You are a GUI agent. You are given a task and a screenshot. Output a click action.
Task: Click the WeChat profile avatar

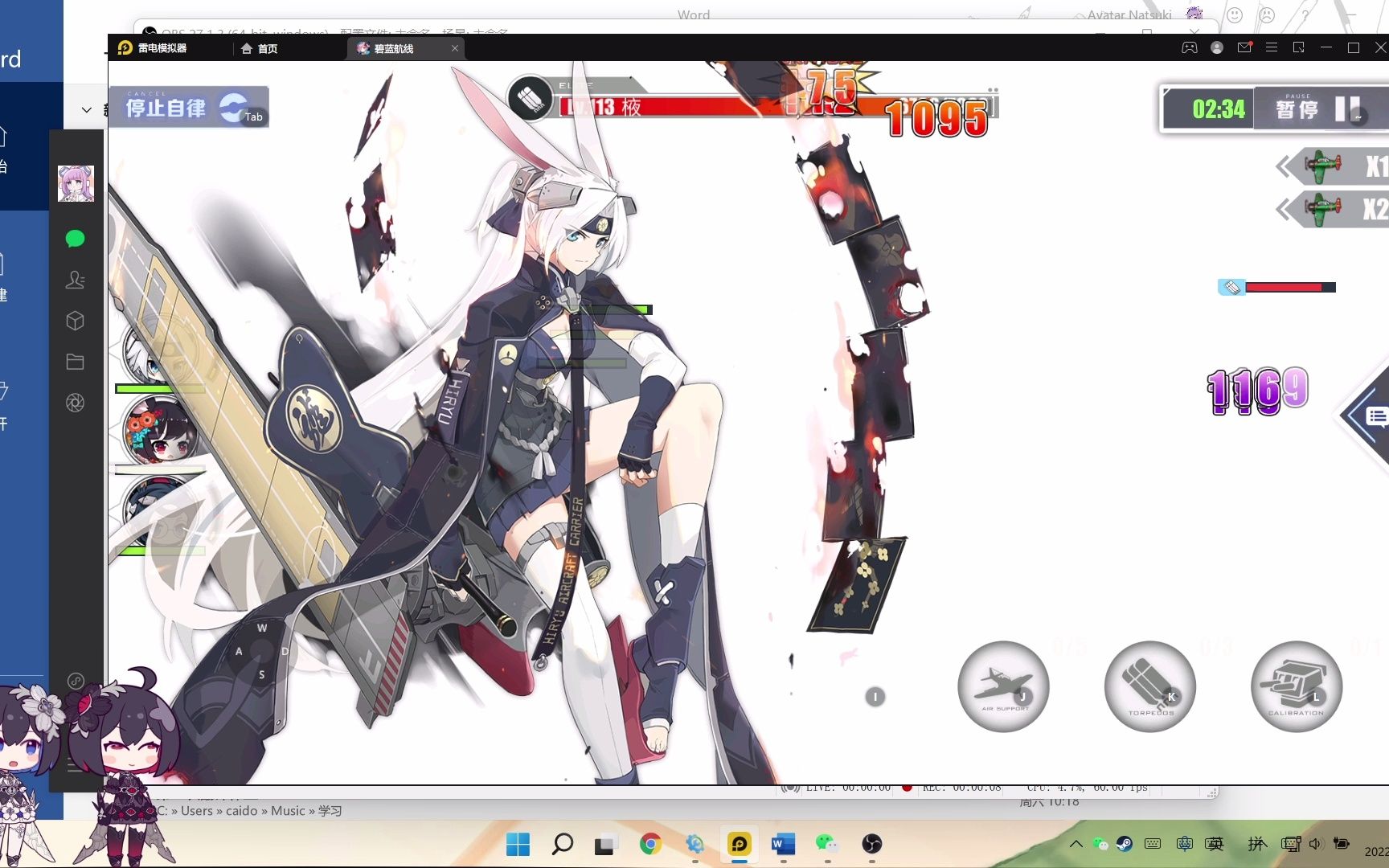(x=76, y=183)
